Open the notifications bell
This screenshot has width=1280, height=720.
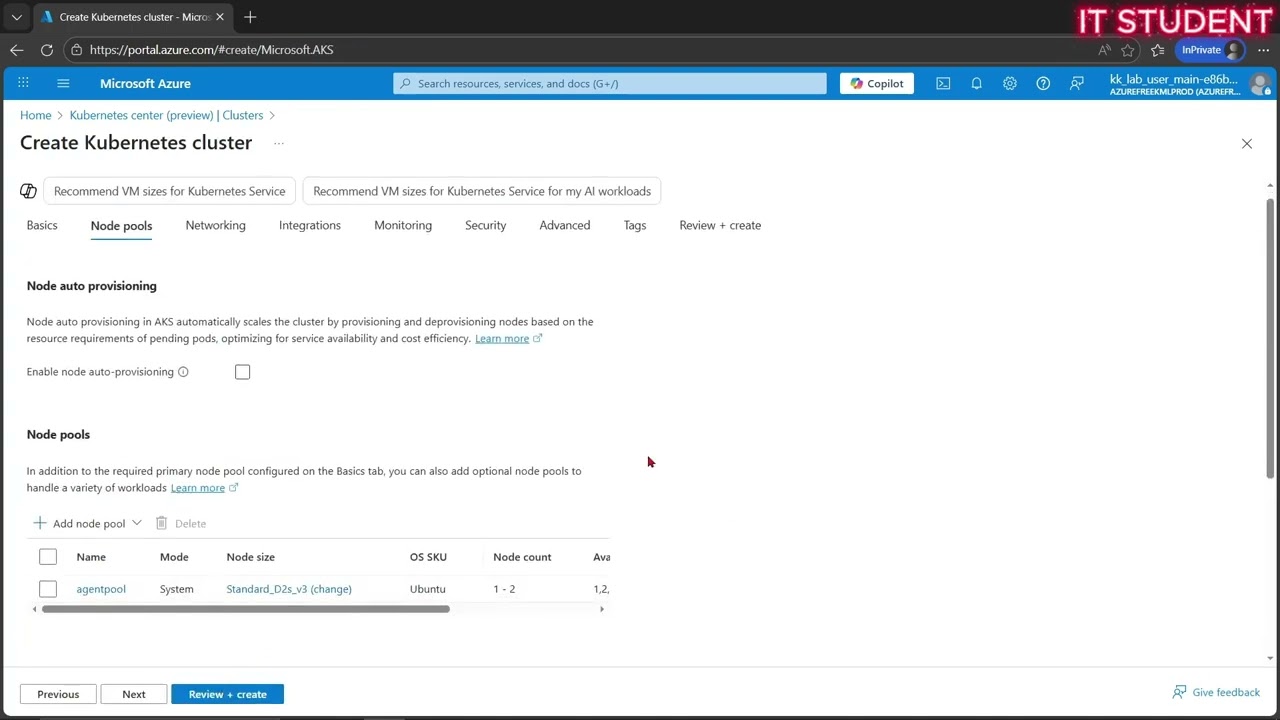(x=976, y=83)
